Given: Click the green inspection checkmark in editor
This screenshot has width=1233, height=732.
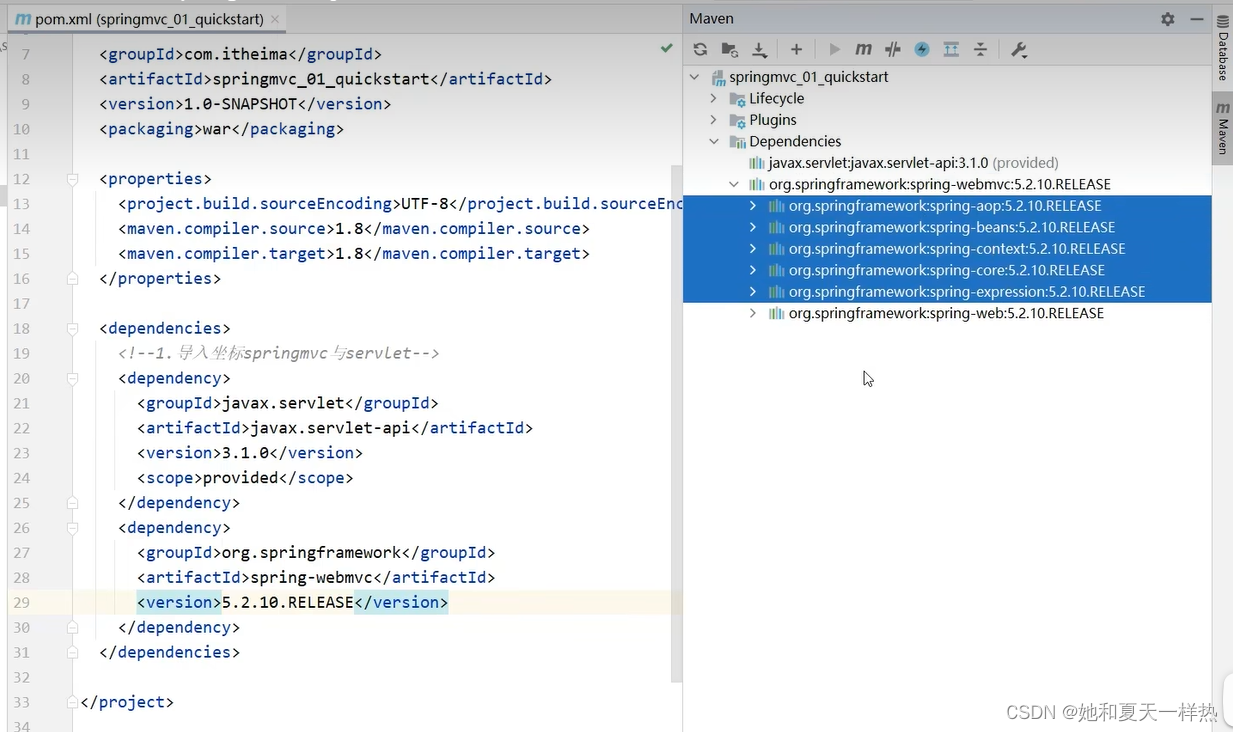Looking at the screenshot, I should coord(667,48).
